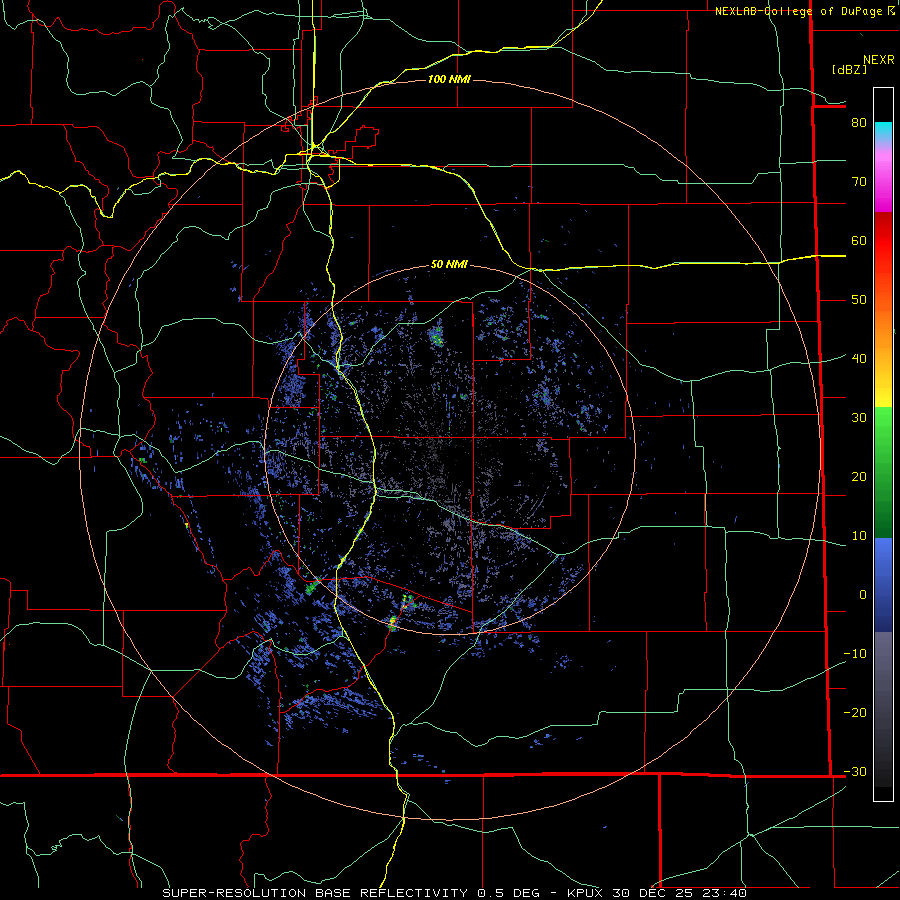Screen dimensions: 900x900
Task: Select the 50 NMI range ring label
Action: 449,264
